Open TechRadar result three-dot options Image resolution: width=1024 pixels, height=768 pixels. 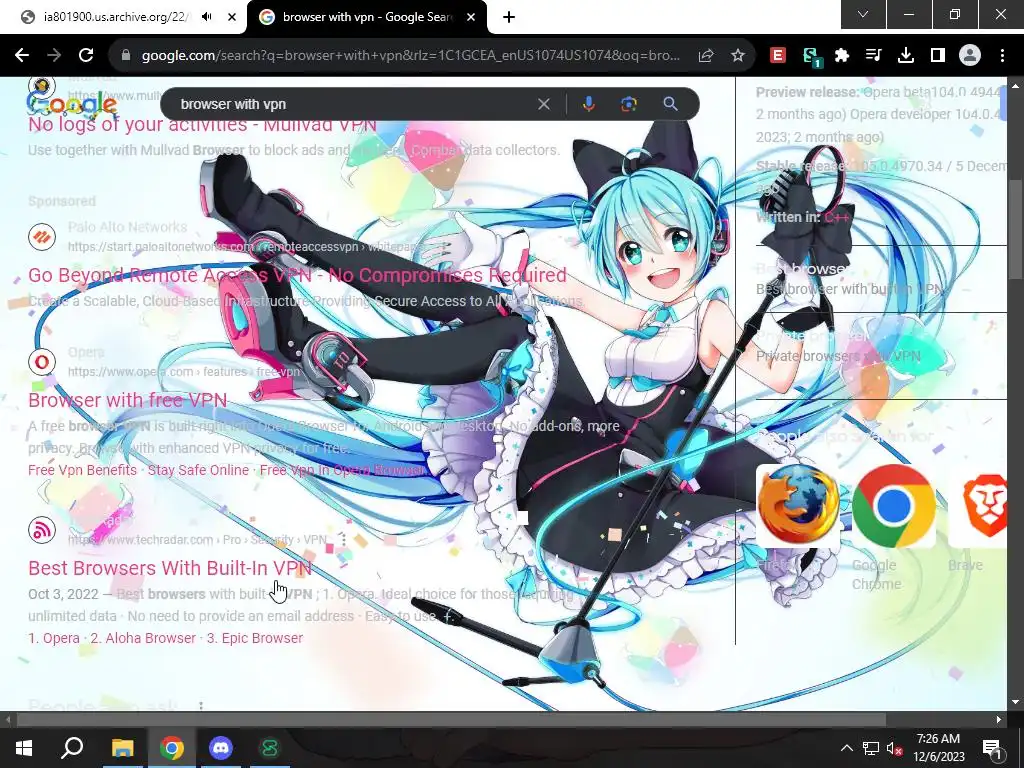click(x=343, y=539)
